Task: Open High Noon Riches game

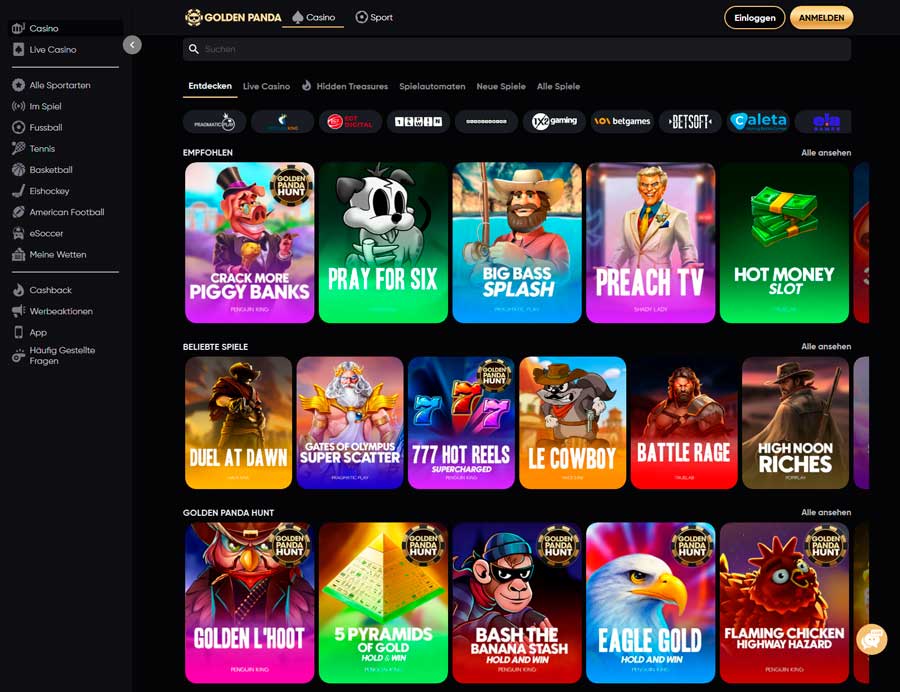Action: pyautogui.click(x=796, y=423)
